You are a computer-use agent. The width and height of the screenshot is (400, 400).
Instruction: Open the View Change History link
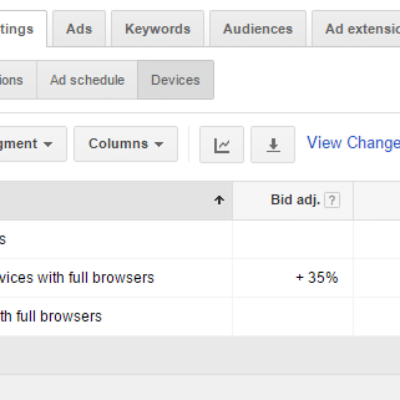pos(353,143)
